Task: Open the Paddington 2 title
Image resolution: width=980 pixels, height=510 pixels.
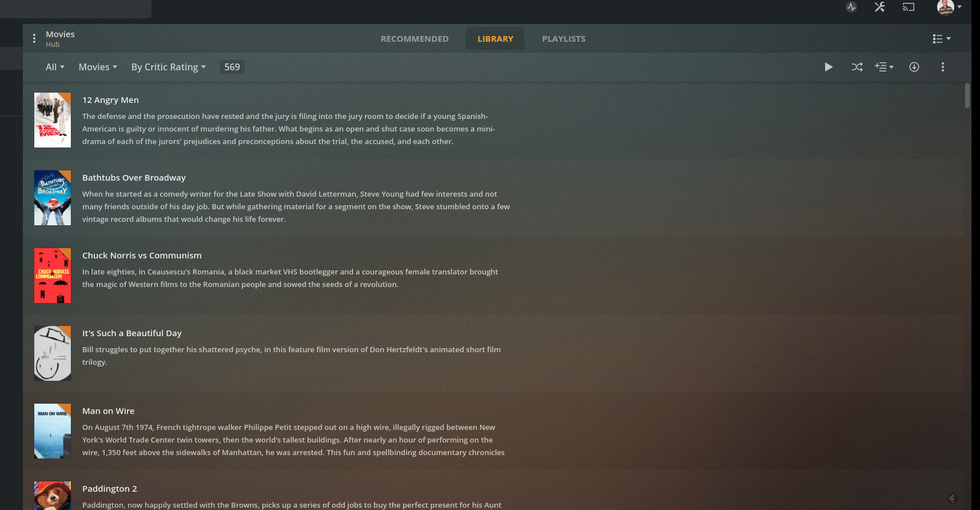Action: [x=109, y=489]
